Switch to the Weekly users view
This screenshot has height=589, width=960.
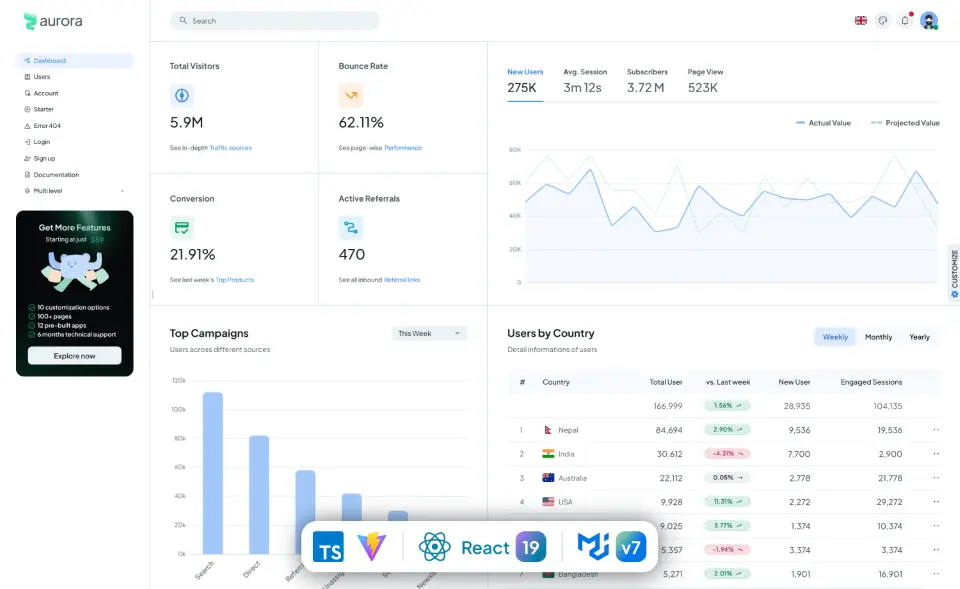point(835,337)
